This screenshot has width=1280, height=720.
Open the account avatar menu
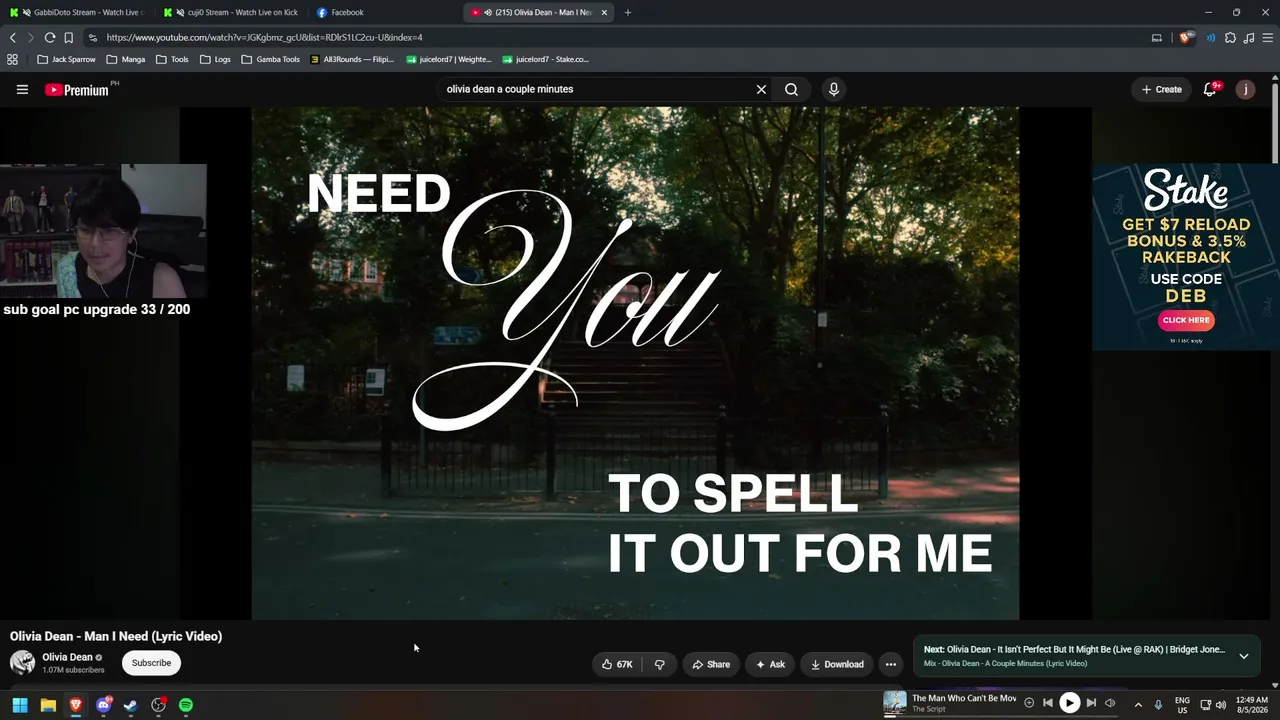(1245, 89)
